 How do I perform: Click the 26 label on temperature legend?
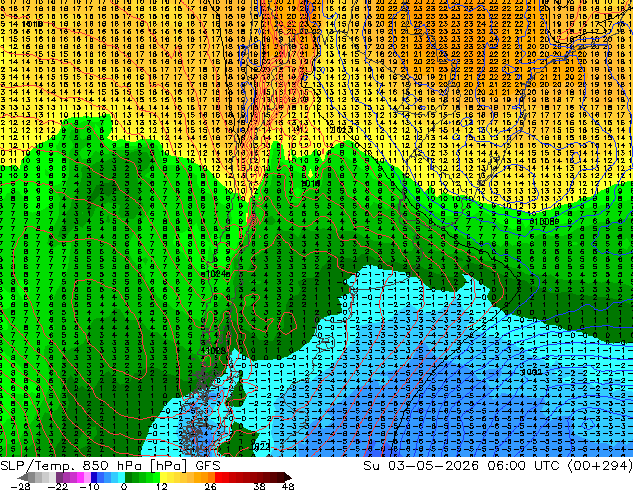point(210,486)
